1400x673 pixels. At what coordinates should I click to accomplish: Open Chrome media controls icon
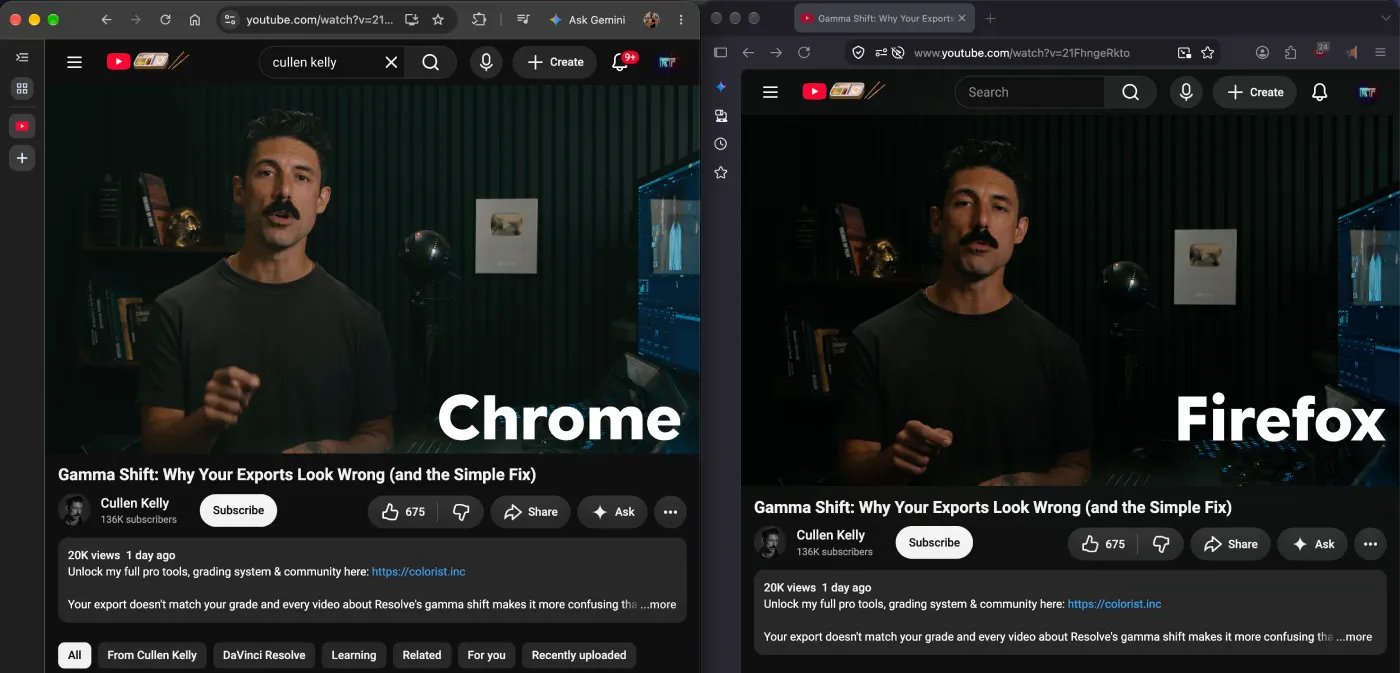pos(523,19)
